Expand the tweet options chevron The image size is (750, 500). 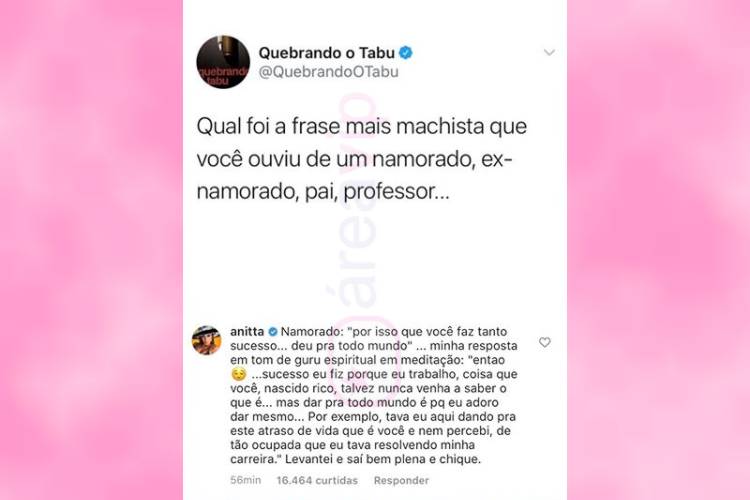549,52
